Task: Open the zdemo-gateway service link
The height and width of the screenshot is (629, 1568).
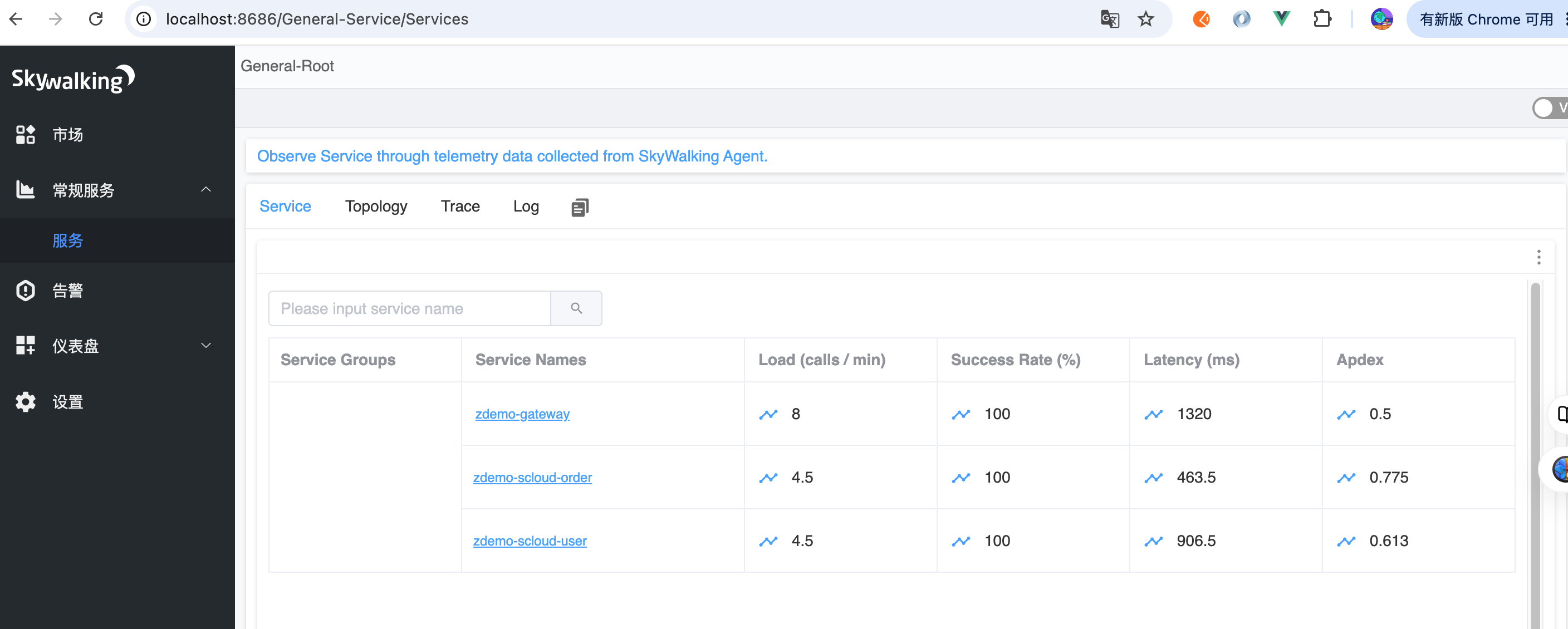Action: tap(522, 414)
